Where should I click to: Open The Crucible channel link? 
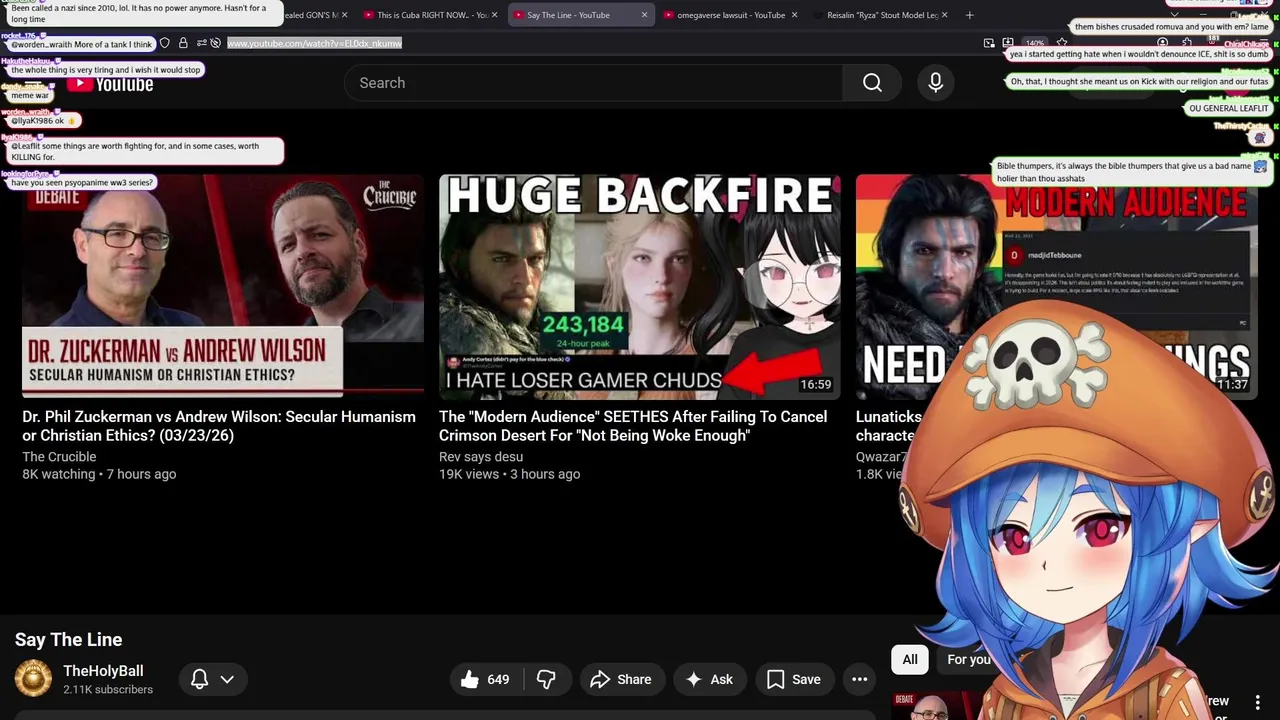point(59,457)
